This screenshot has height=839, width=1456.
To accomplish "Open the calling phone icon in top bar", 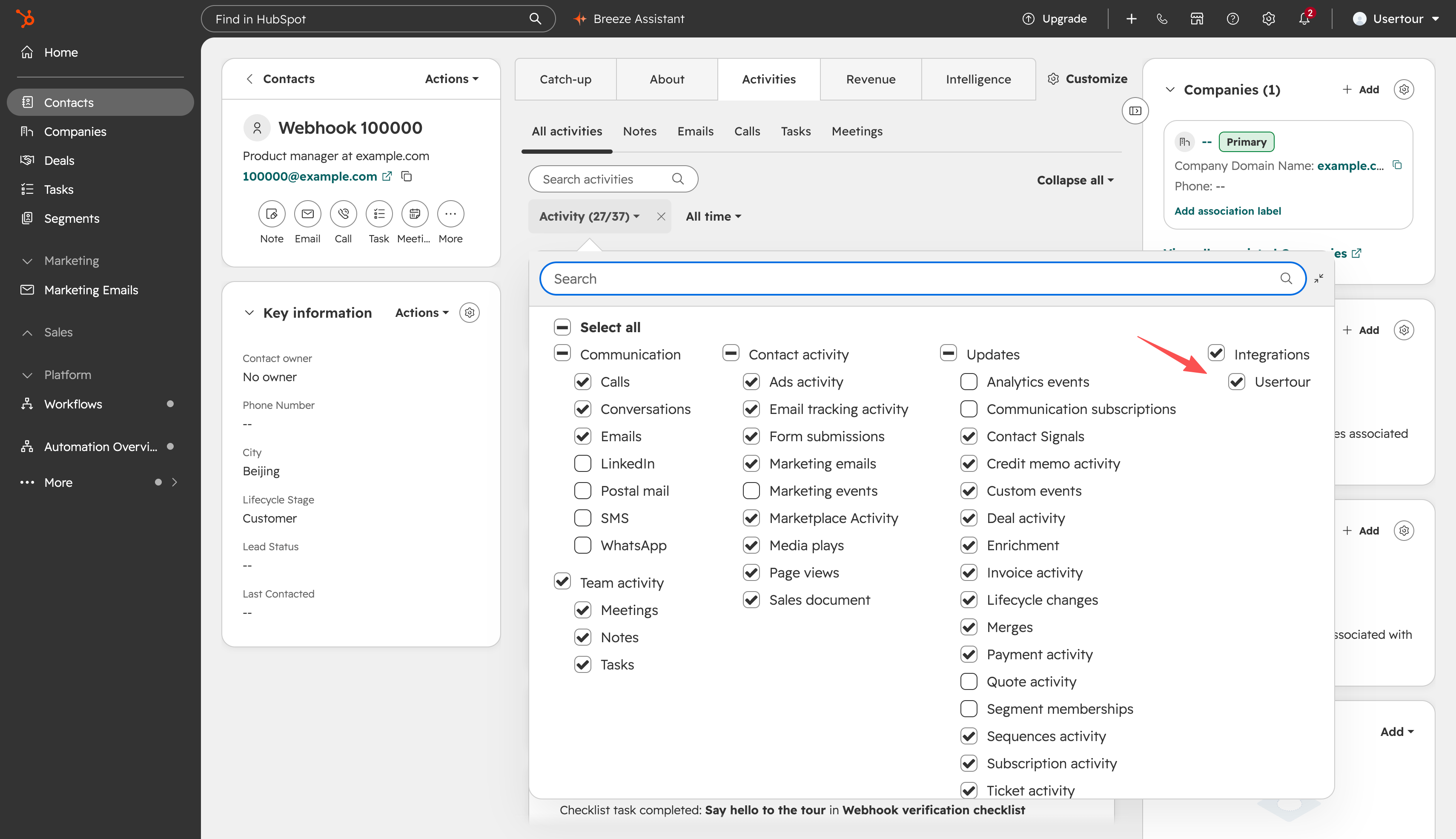I will tap(1162, 19).
